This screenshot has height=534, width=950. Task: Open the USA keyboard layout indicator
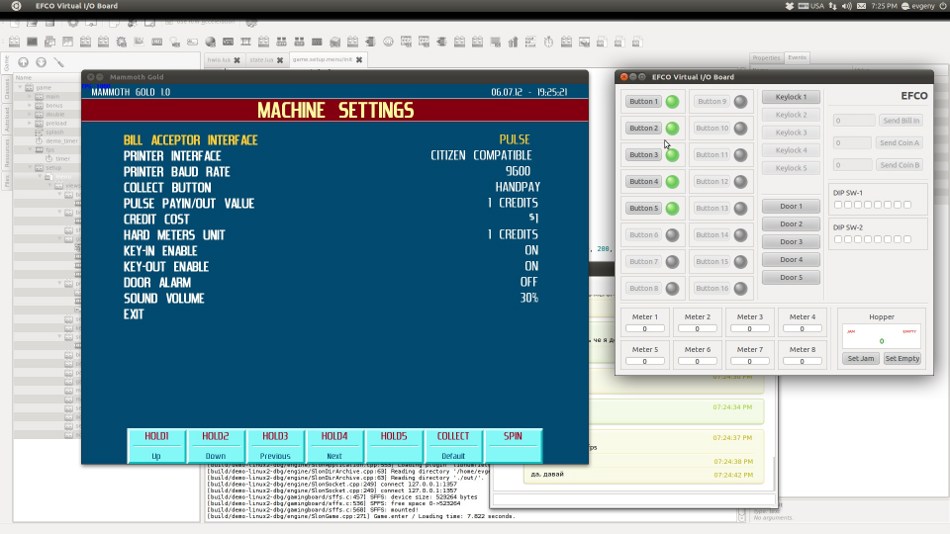811,6
